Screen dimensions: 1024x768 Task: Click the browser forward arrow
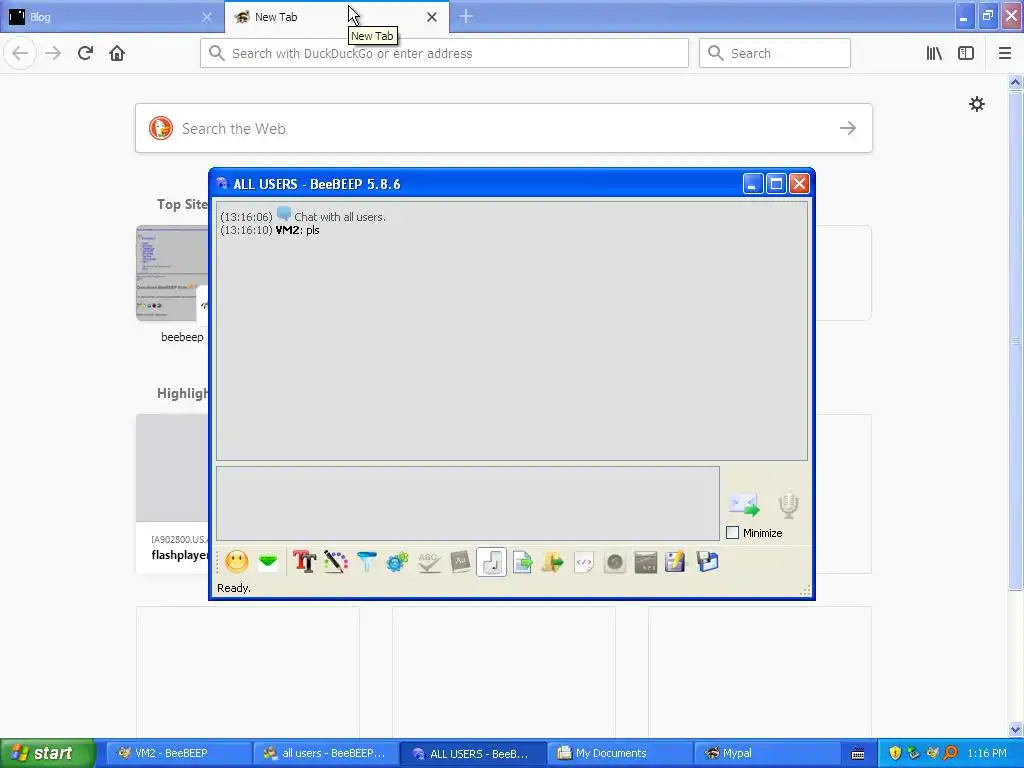[53, 53]
